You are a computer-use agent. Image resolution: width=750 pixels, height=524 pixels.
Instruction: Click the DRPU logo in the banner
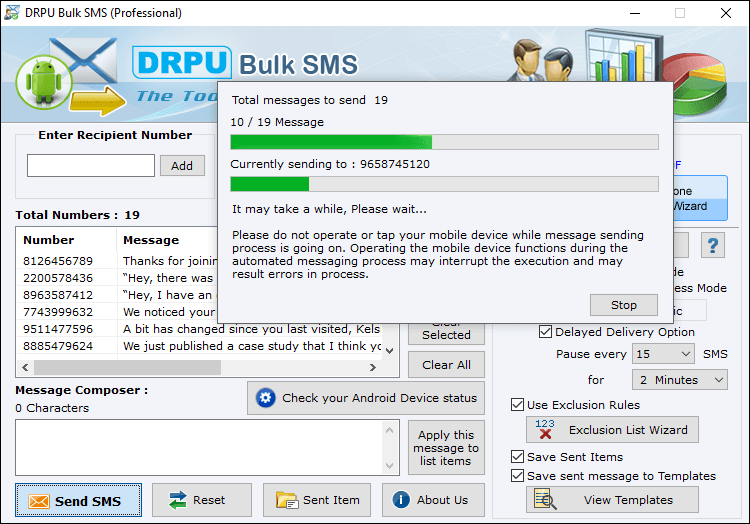tap(182, 62)
